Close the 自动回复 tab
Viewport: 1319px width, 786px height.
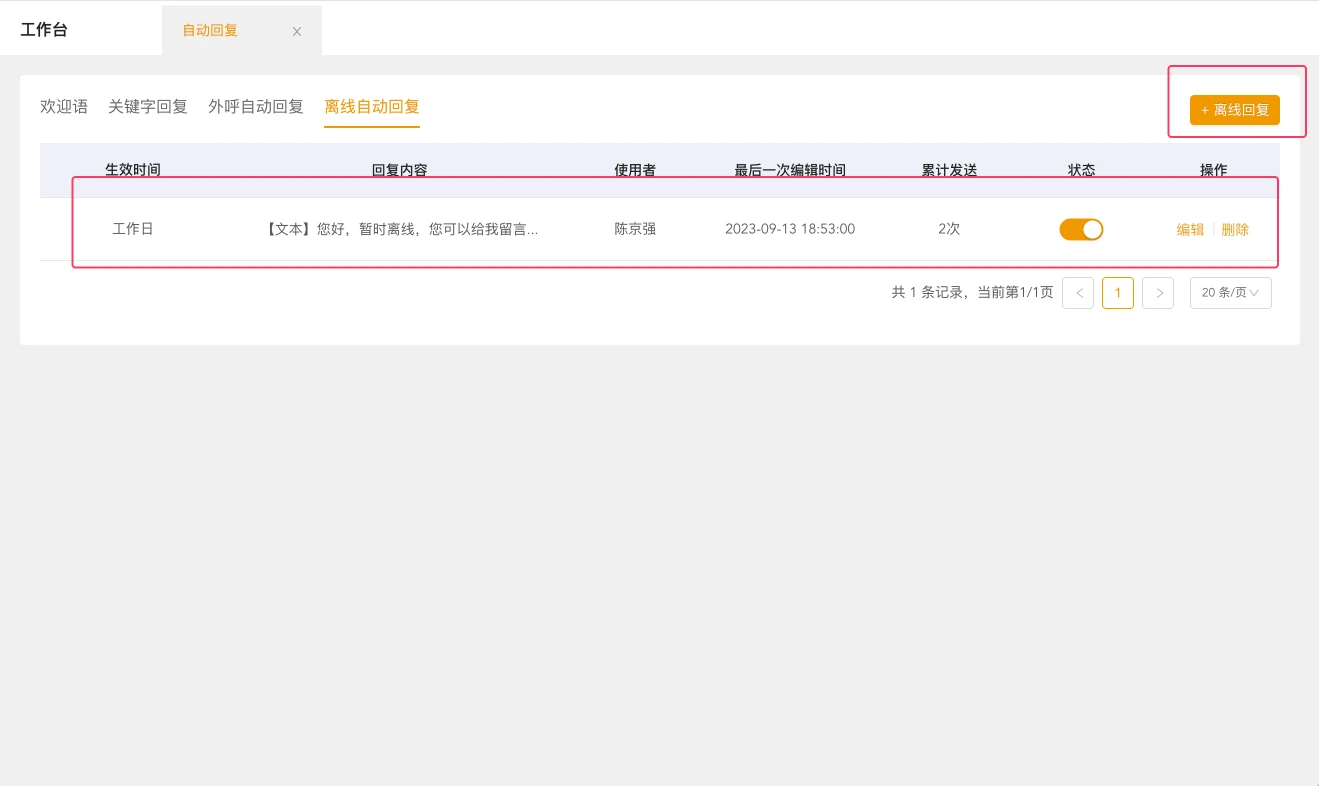(x=297, y=32)
